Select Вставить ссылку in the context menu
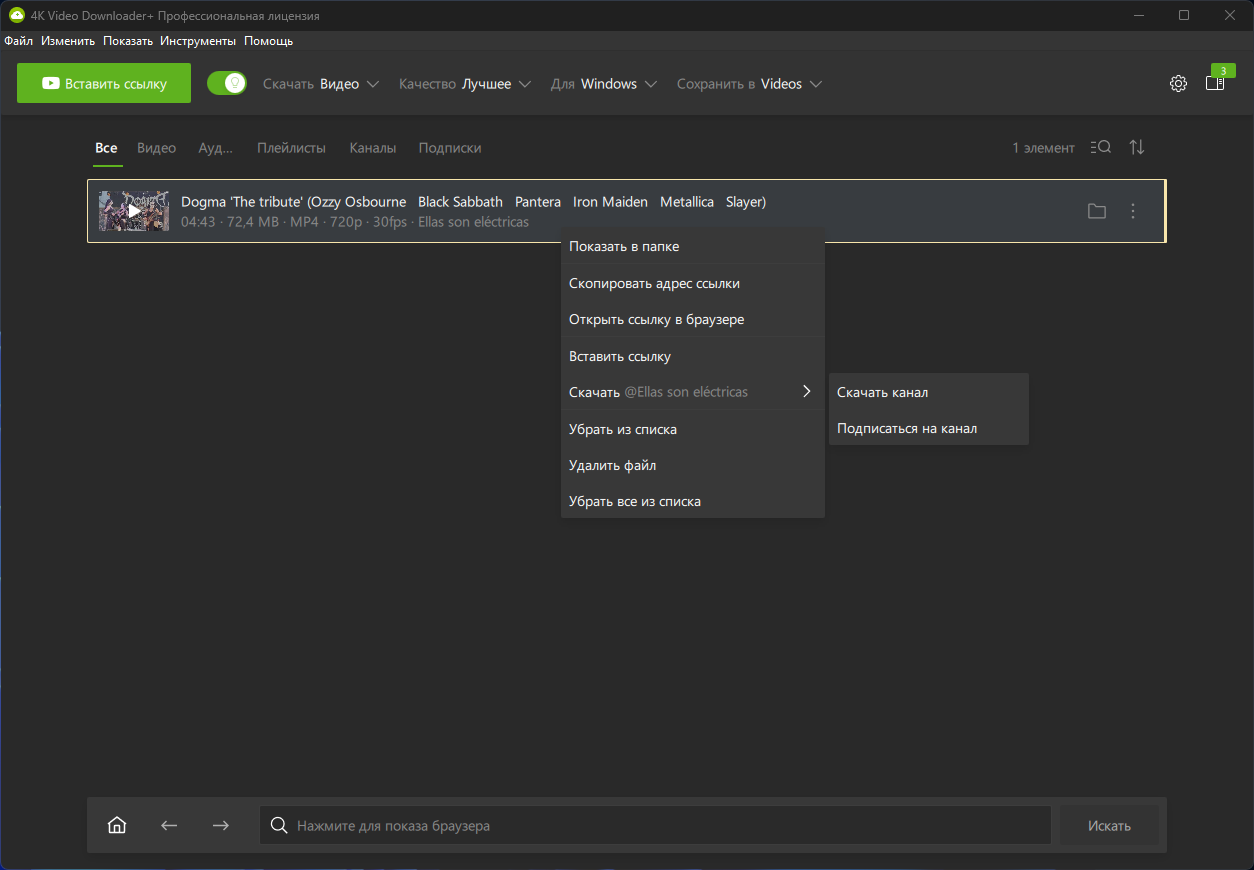The image size is (1254, 870). point(693,356)
